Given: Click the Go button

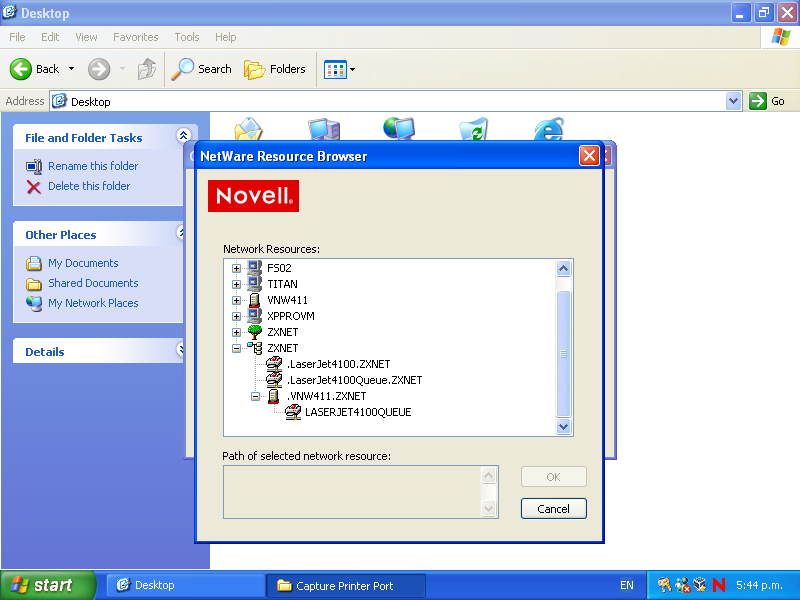Looking at the screenshot, I should (x=767, y=101).
